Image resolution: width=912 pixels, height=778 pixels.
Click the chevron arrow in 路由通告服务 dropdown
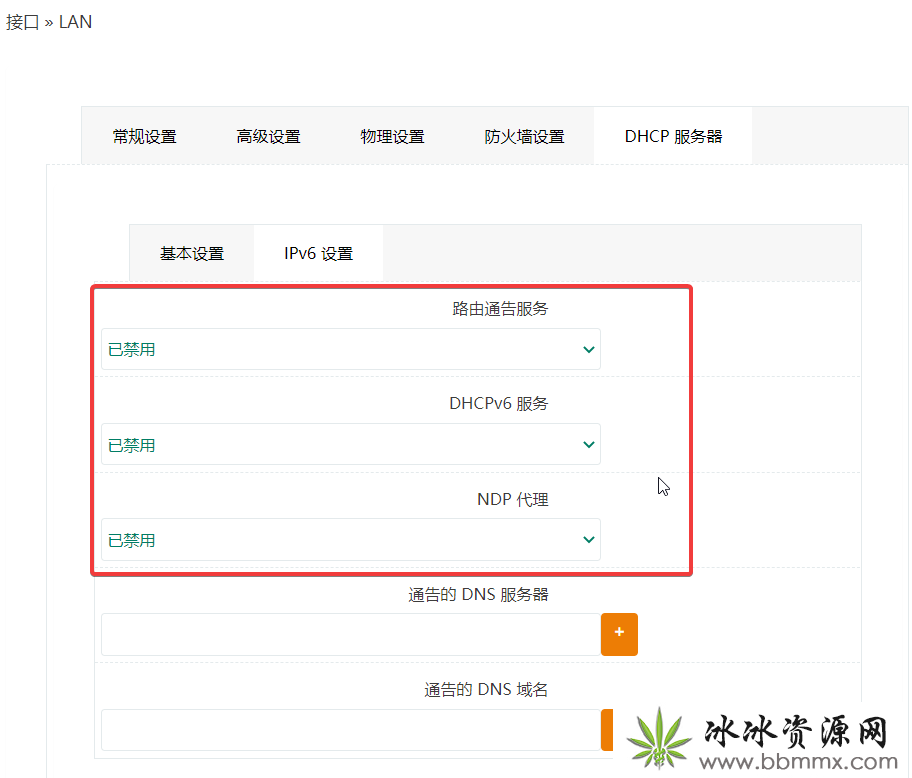point(589,349)
